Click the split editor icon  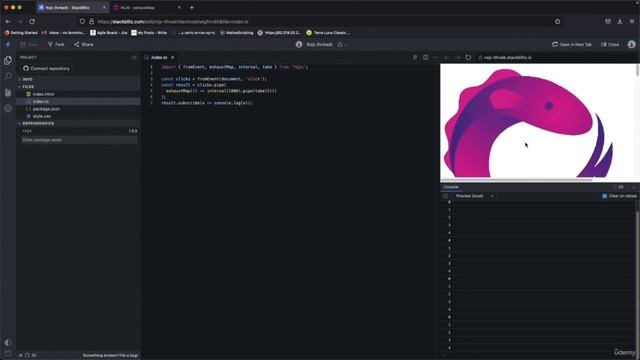[x=425, y=58]
